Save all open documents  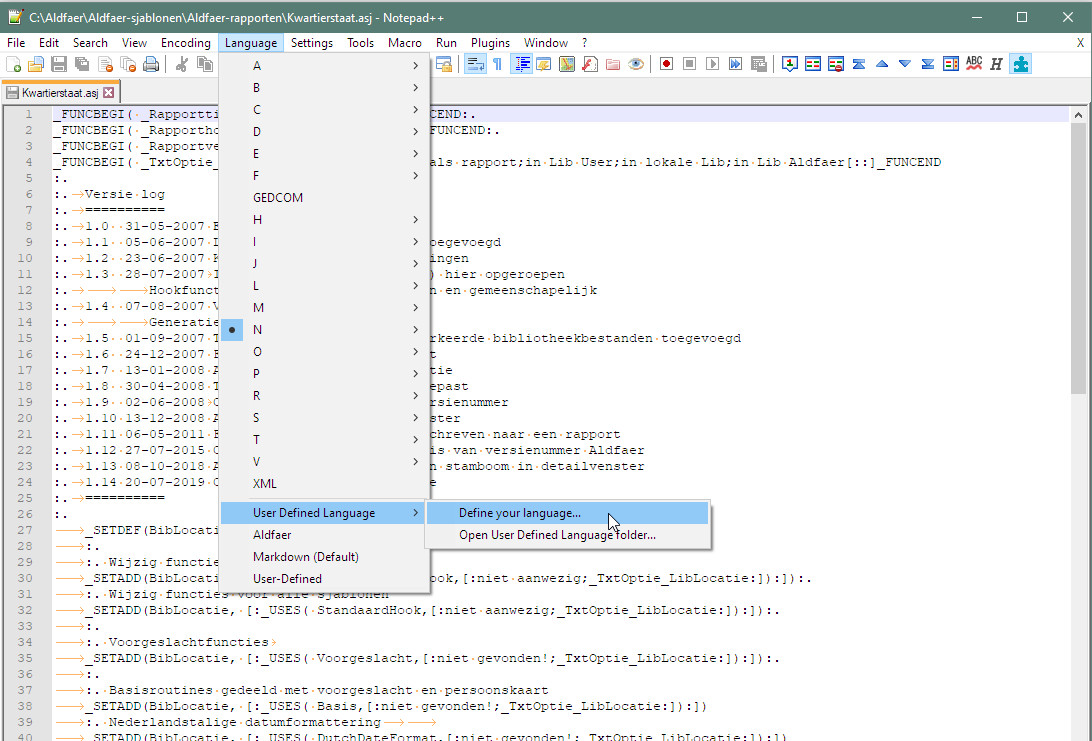(x=84, y=63)
